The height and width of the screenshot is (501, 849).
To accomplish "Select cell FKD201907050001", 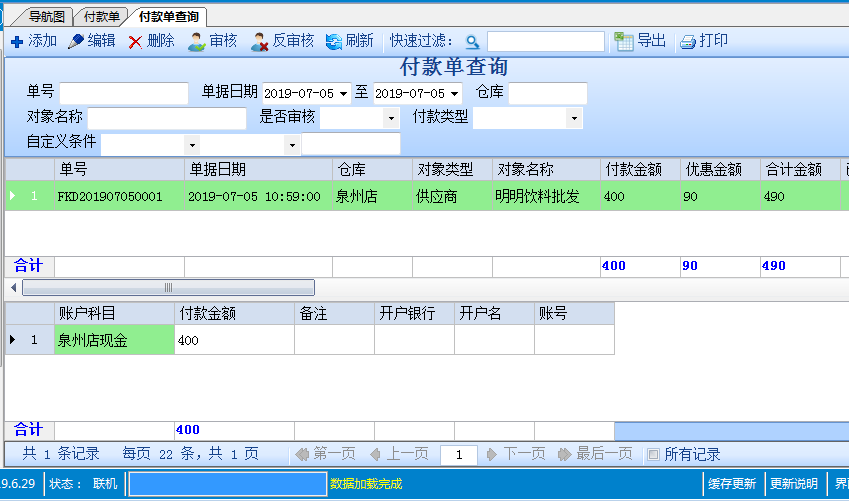I will [119, 196].
